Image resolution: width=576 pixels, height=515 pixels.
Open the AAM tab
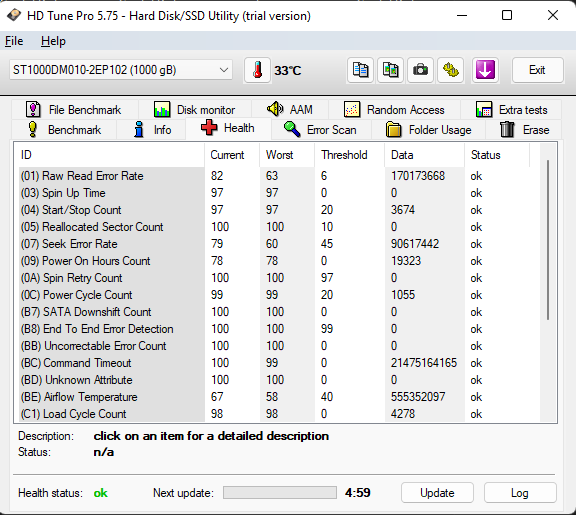click(290, 109)
